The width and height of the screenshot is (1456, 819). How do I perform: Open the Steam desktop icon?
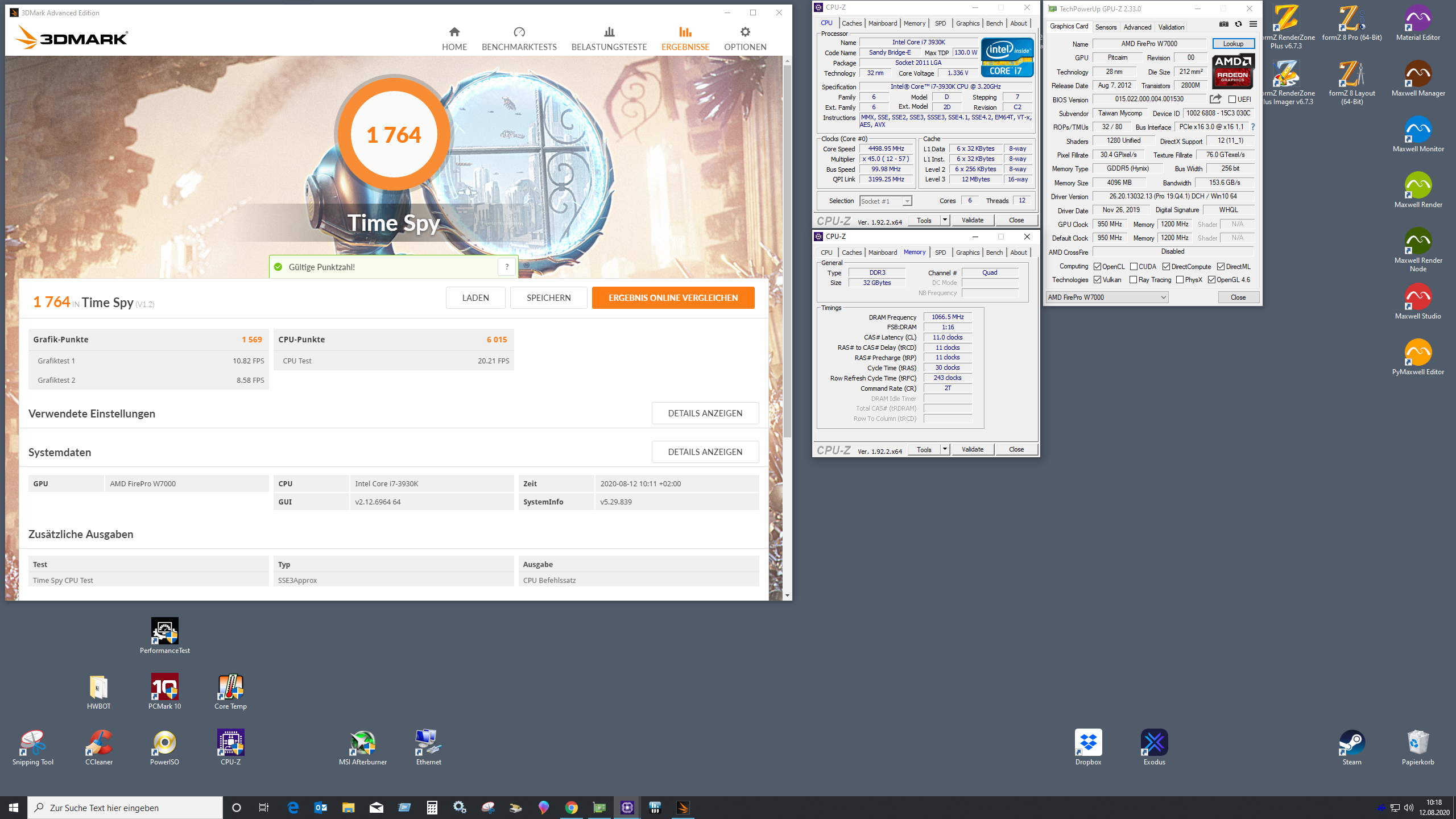[x=1352, y=747]
